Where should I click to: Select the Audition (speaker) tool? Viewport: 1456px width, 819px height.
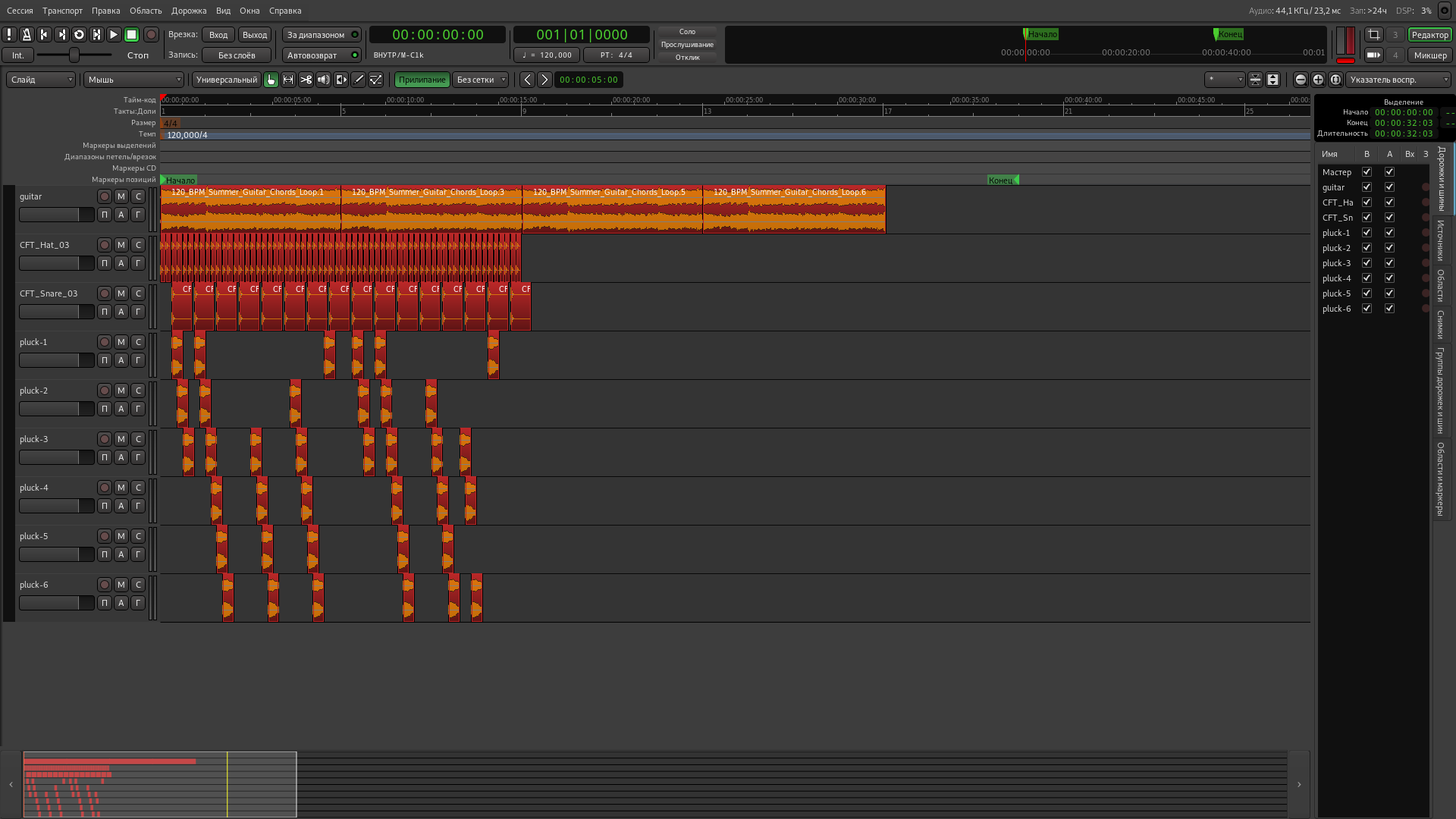click(x=324, y=80)
